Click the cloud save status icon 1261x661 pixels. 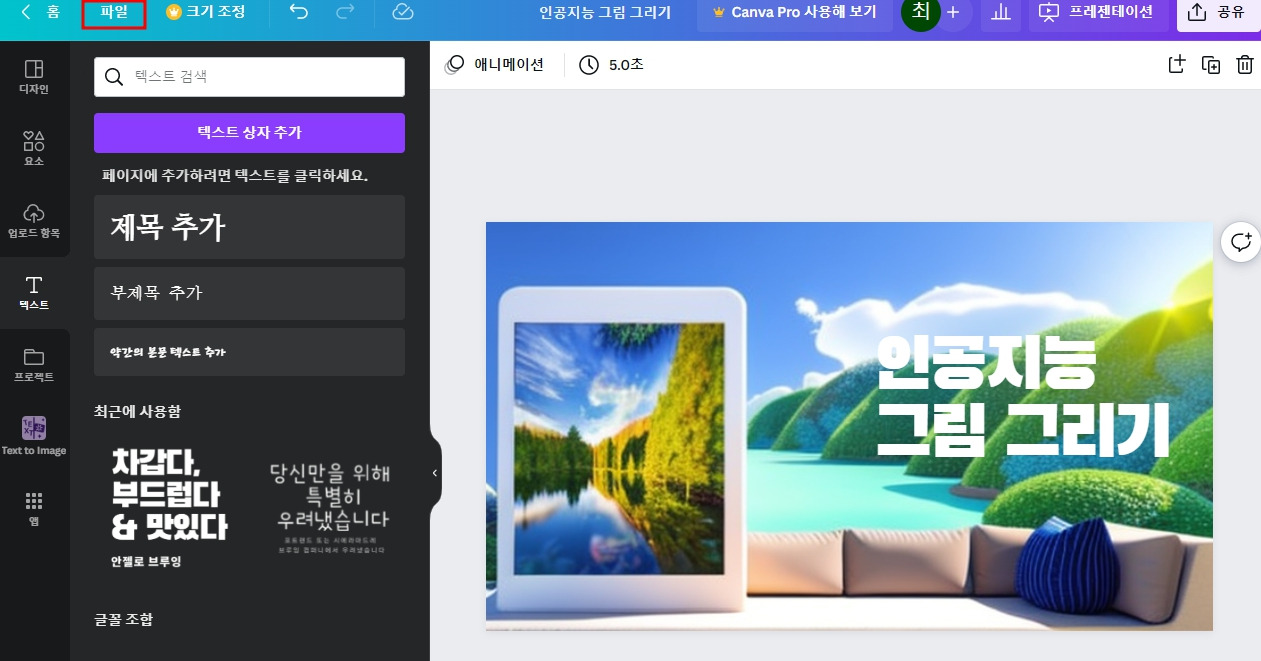[402, 12]
